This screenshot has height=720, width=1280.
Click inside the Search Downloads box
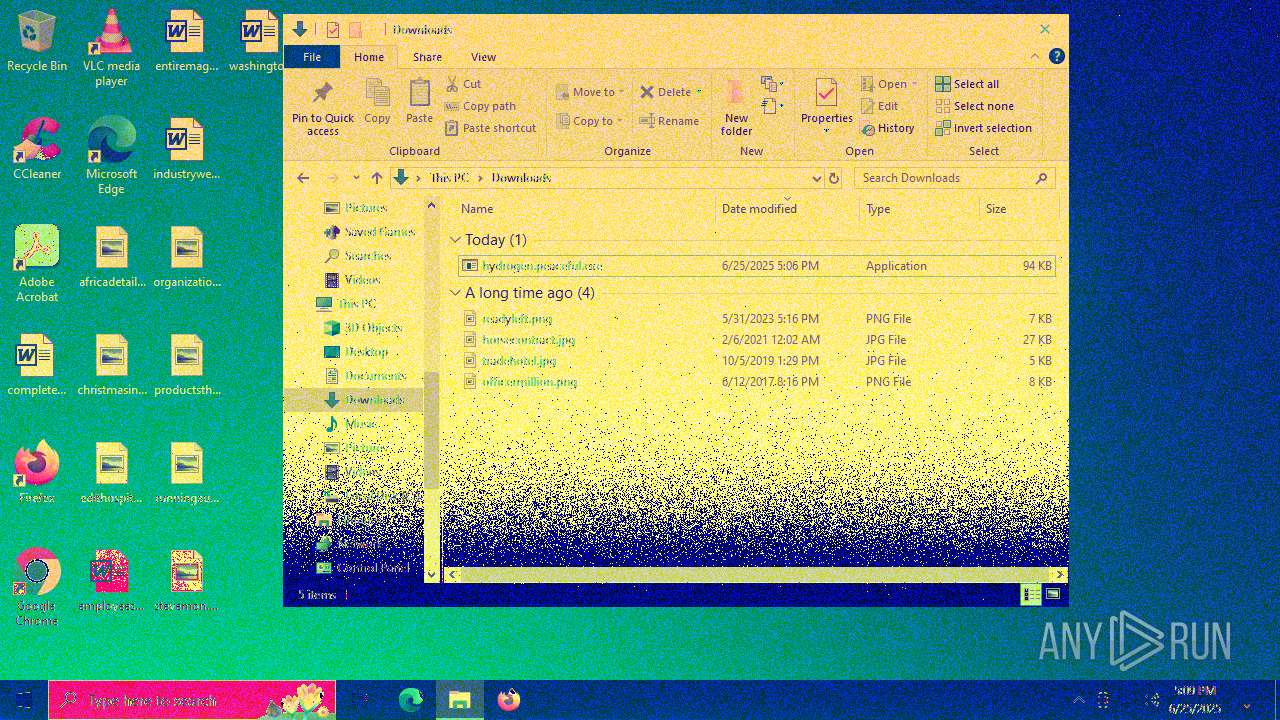[x=955, y=178]
